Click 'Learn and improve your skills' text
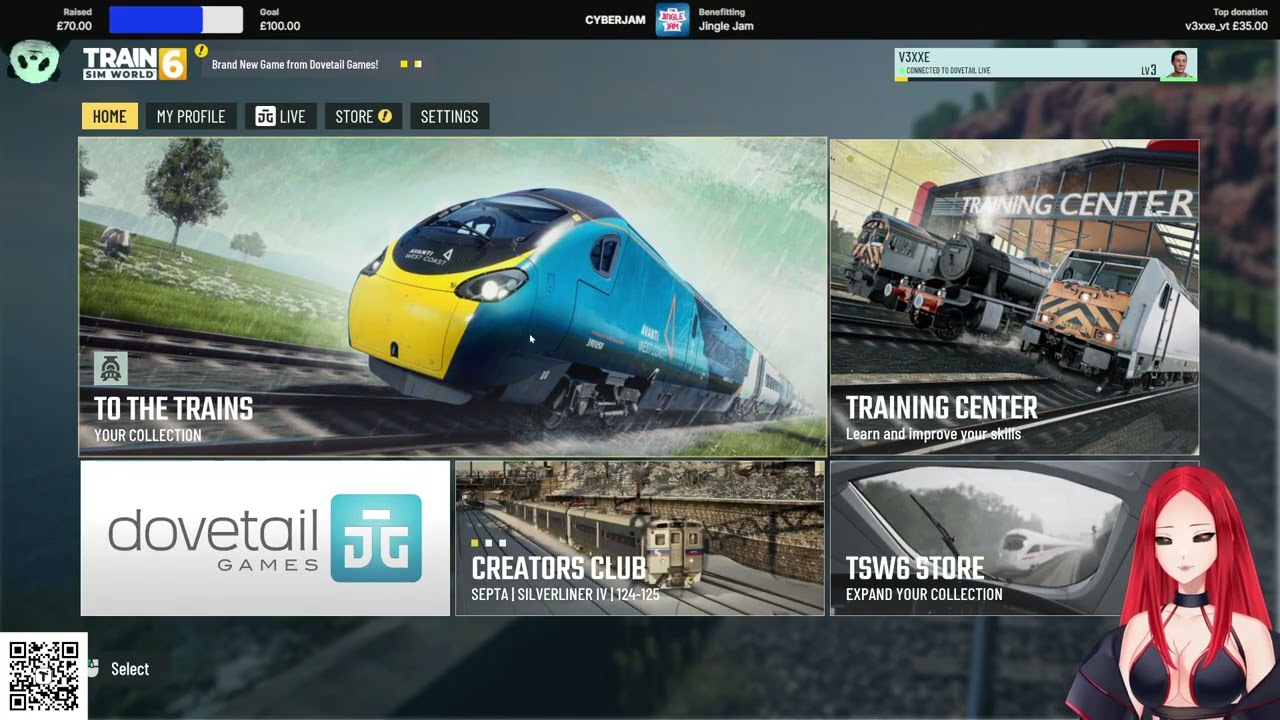This screenshot has width=1280, height=720. pos(933,434)
